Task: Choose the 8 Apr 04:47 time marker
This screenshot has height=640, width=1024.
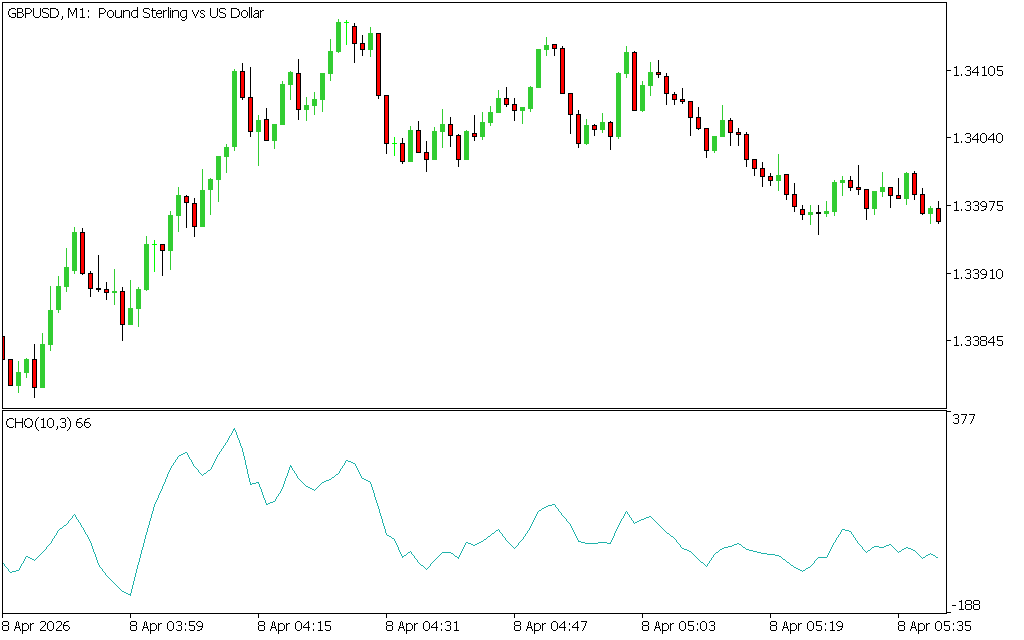Action: pyautogui.click(x=551, y=627)
